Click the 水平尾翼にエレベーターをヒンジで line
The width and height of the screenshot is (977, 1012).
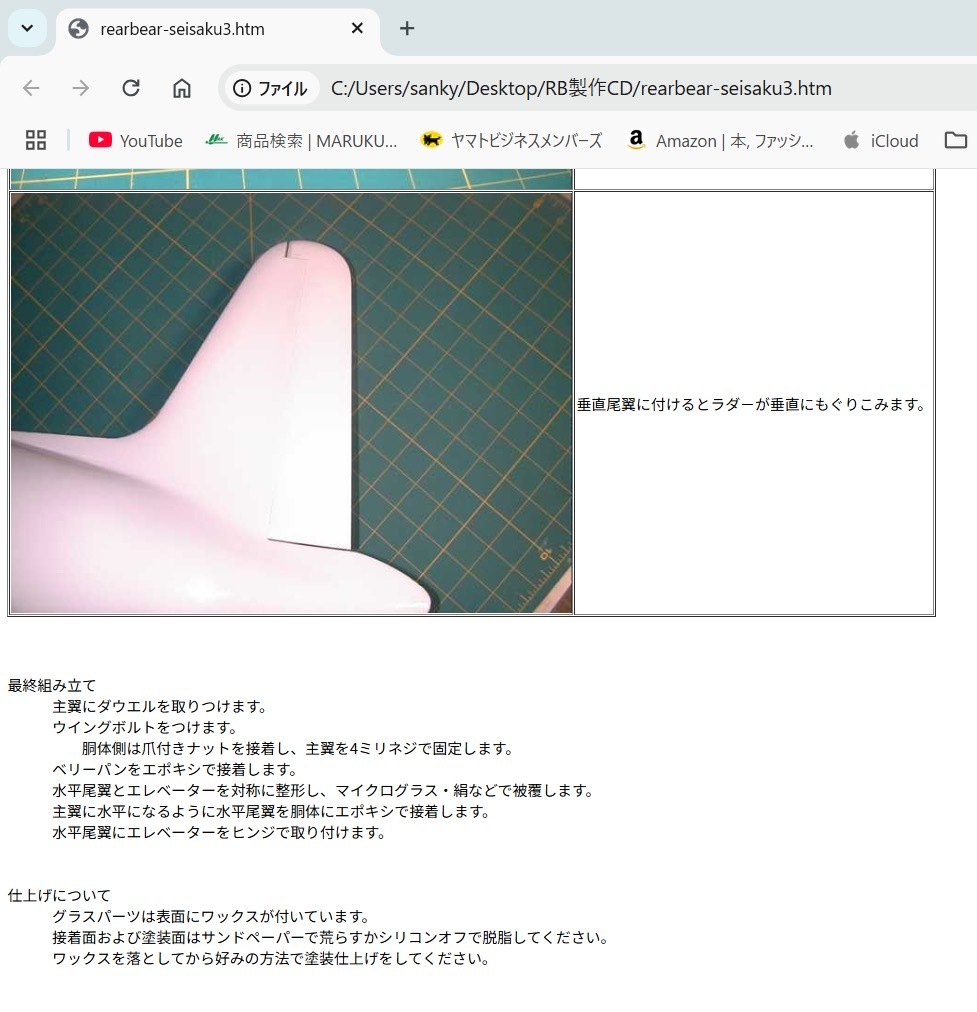(x=219, y=833)
